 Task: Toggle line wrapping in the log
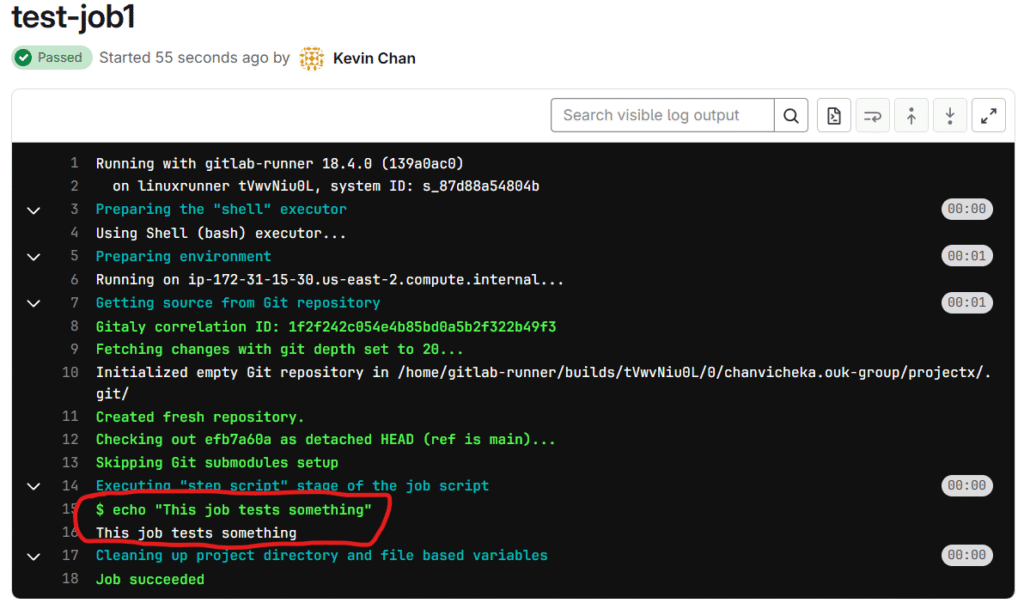[x=872, y=116]
